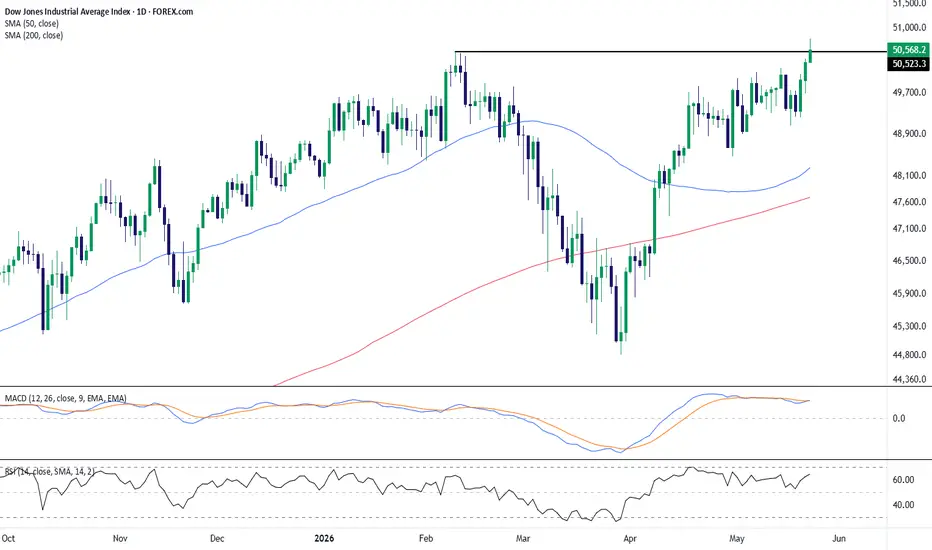
Task: Click the MACD (12, 26, close, 9, EMA, EMA) label
Action: [65, 398]
